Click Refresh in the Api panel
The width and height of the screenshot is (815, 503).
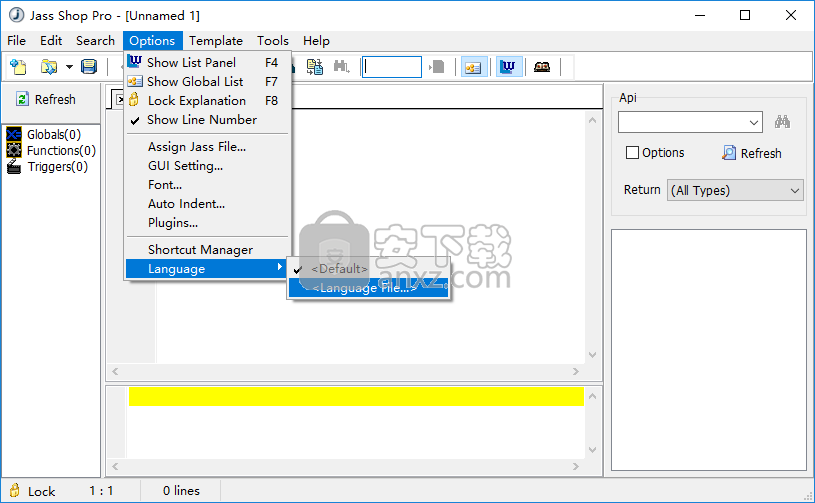[x=752, y=153]
